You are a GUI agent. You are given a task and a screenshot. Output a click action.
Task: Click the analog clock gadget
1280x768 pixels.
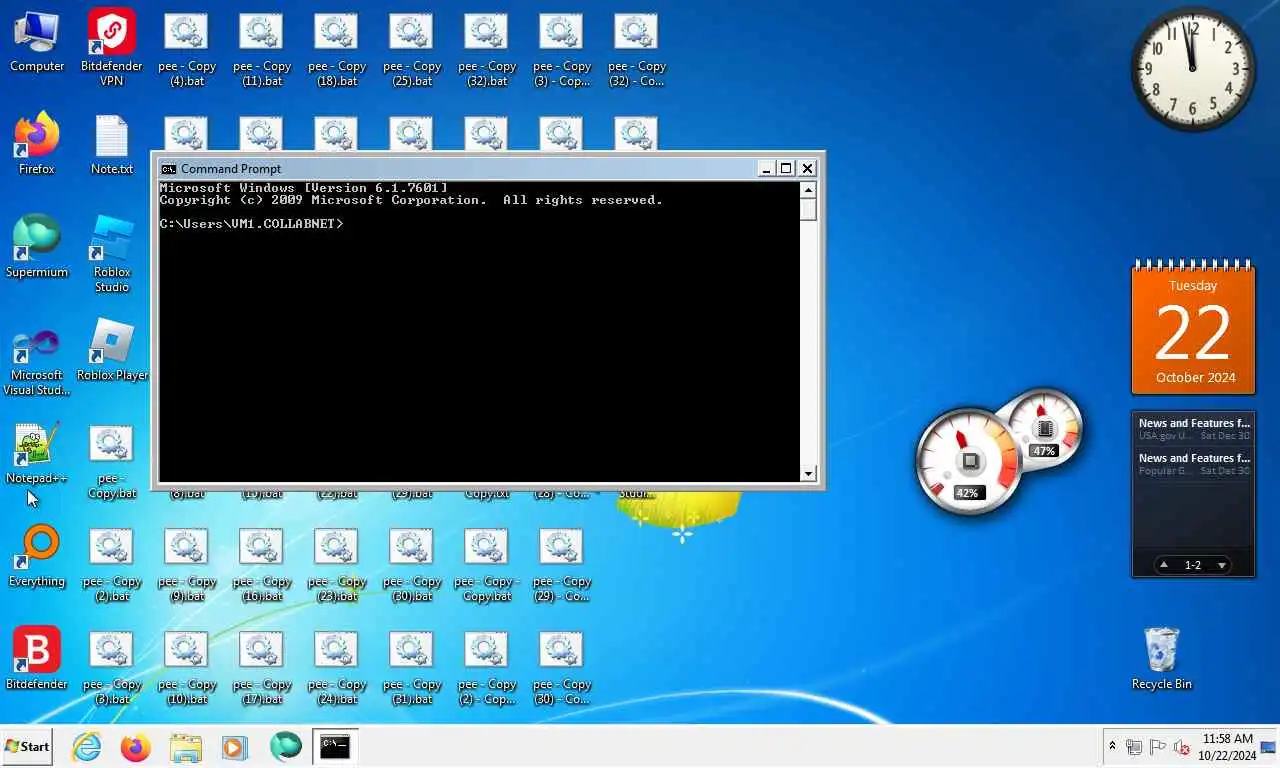coord(1193,69)
